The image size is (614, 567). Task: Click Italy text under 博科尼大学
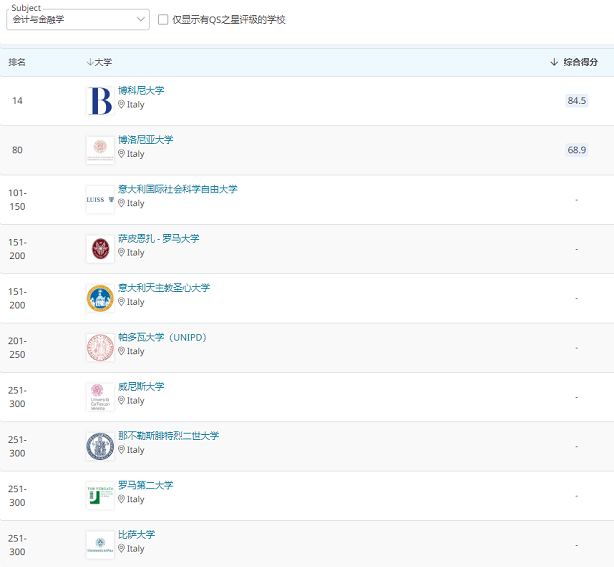pyautogui.click(x=135, y=105)
